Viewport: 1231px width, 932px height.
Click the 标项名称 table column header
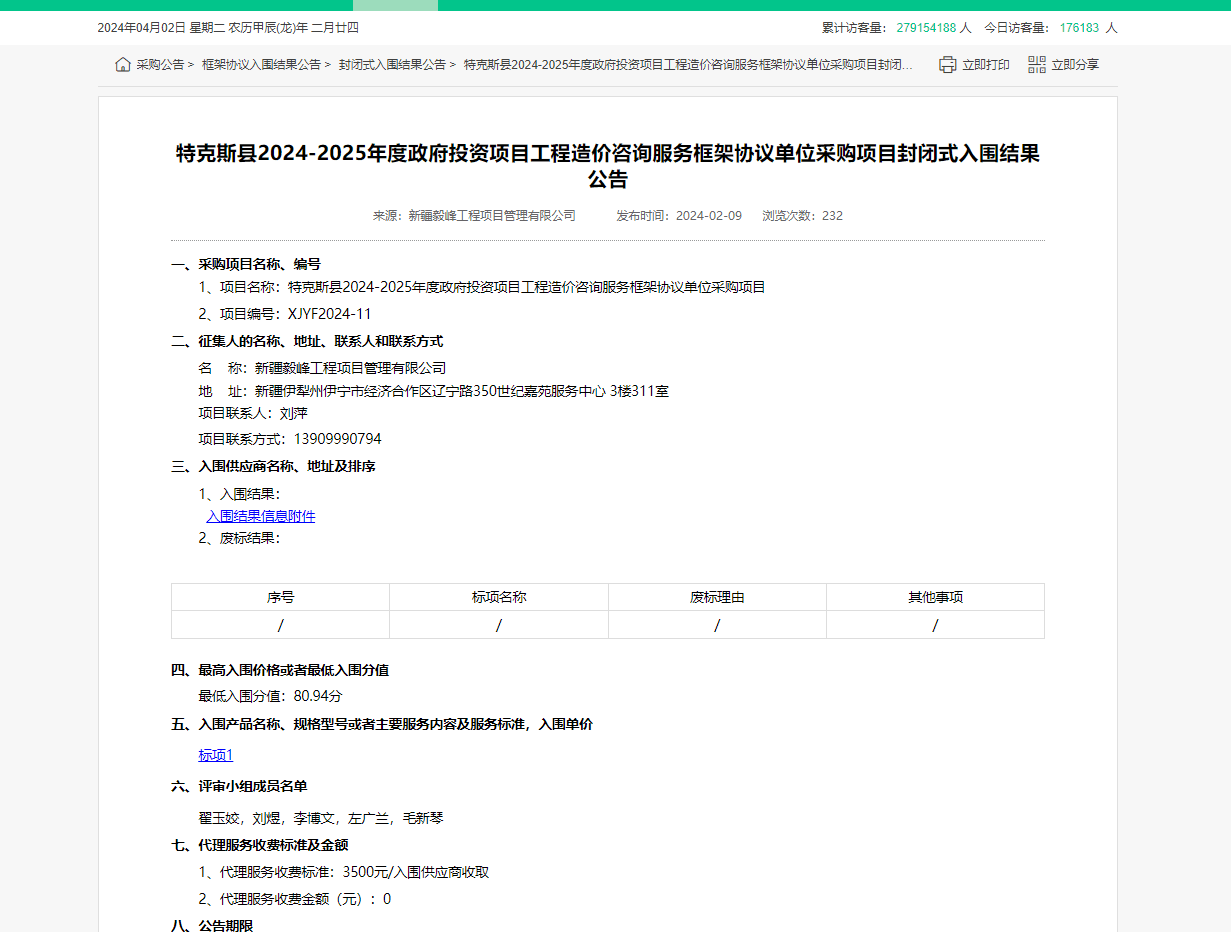point(499,597)
